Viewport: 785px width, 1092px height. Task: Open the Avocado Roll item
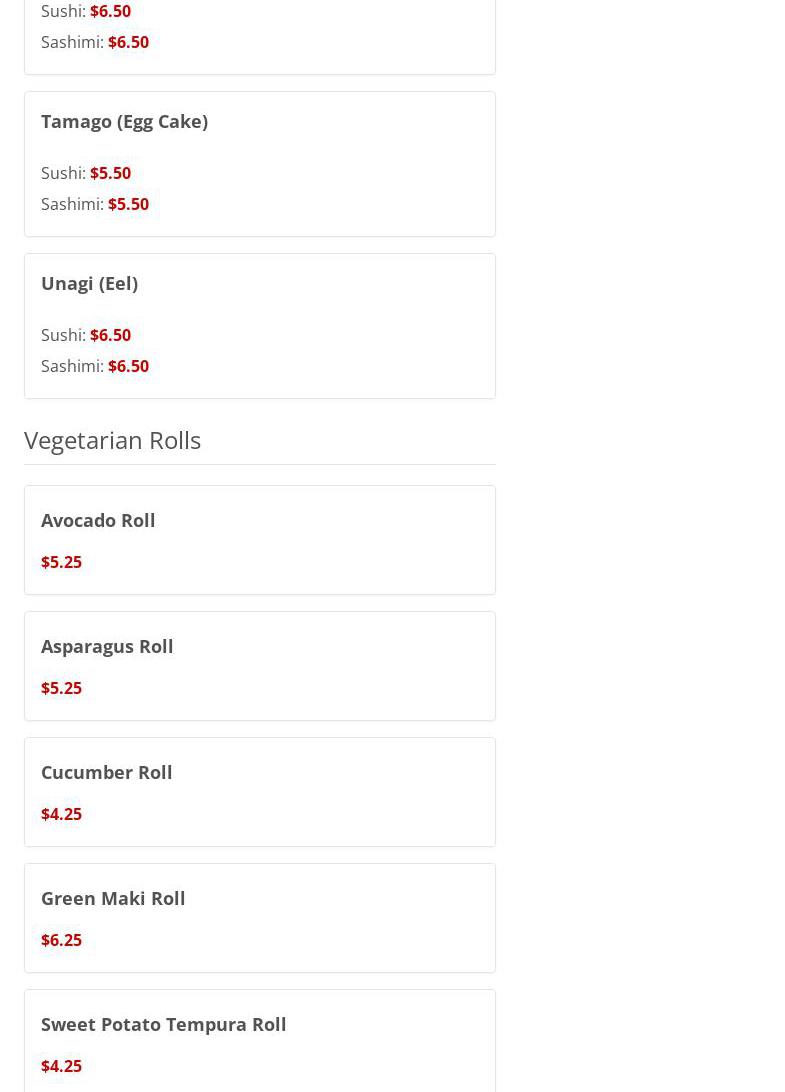coord(98,520)
